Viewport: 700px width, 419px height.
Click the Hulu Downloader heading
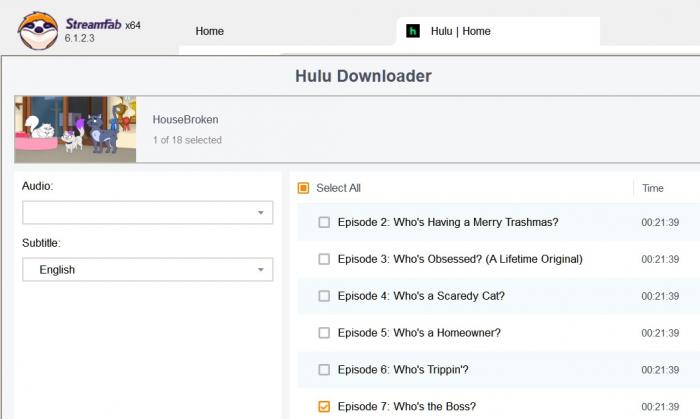pos(363,76)
